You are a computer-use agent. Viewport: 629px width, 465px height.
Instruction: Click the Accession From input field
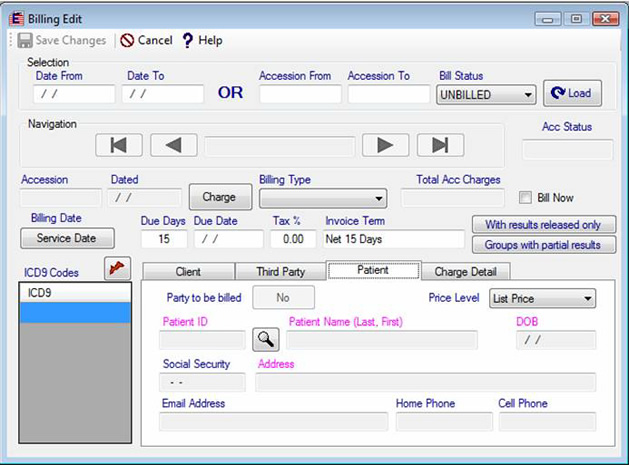coord(299,95)
